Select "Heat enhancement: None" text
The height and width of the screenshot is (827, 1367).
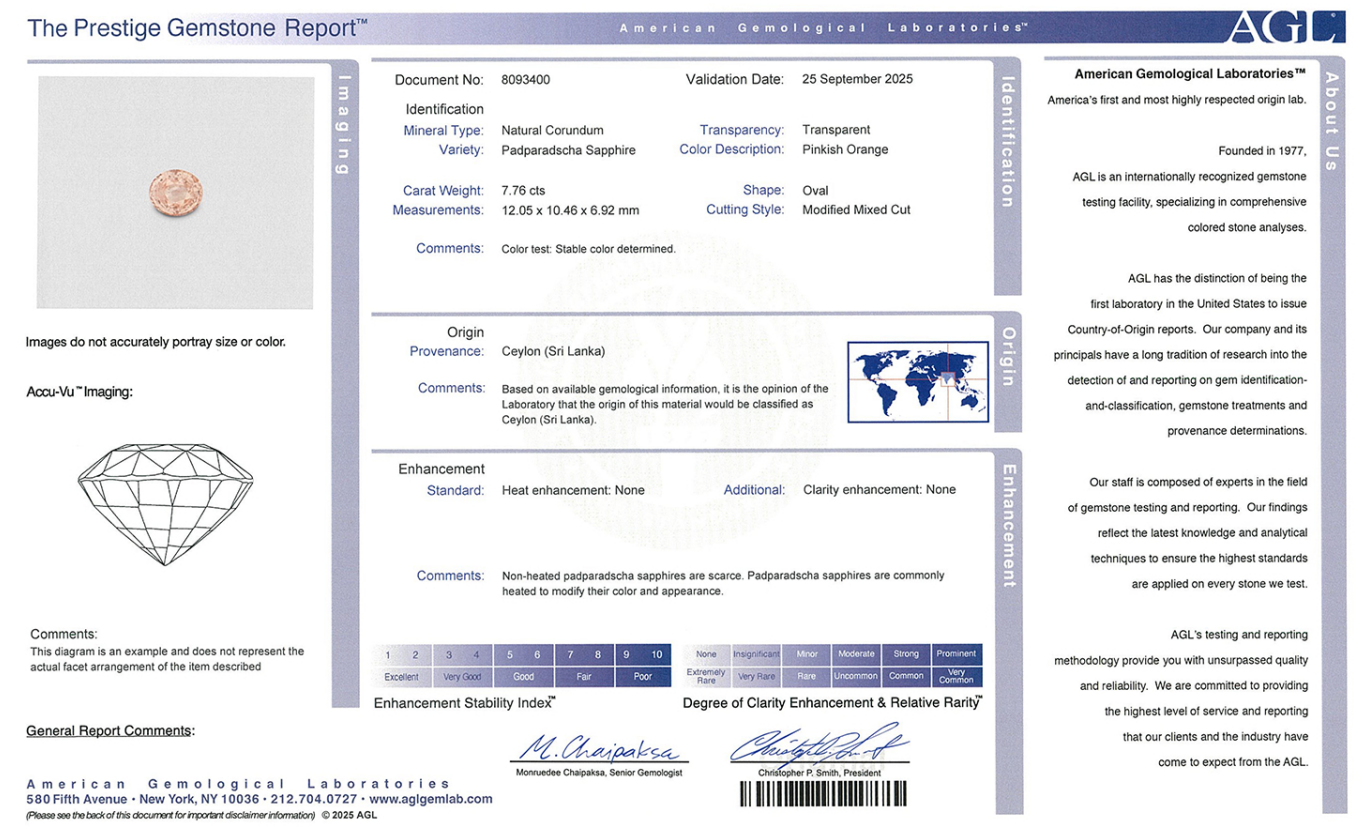(573, 490)
